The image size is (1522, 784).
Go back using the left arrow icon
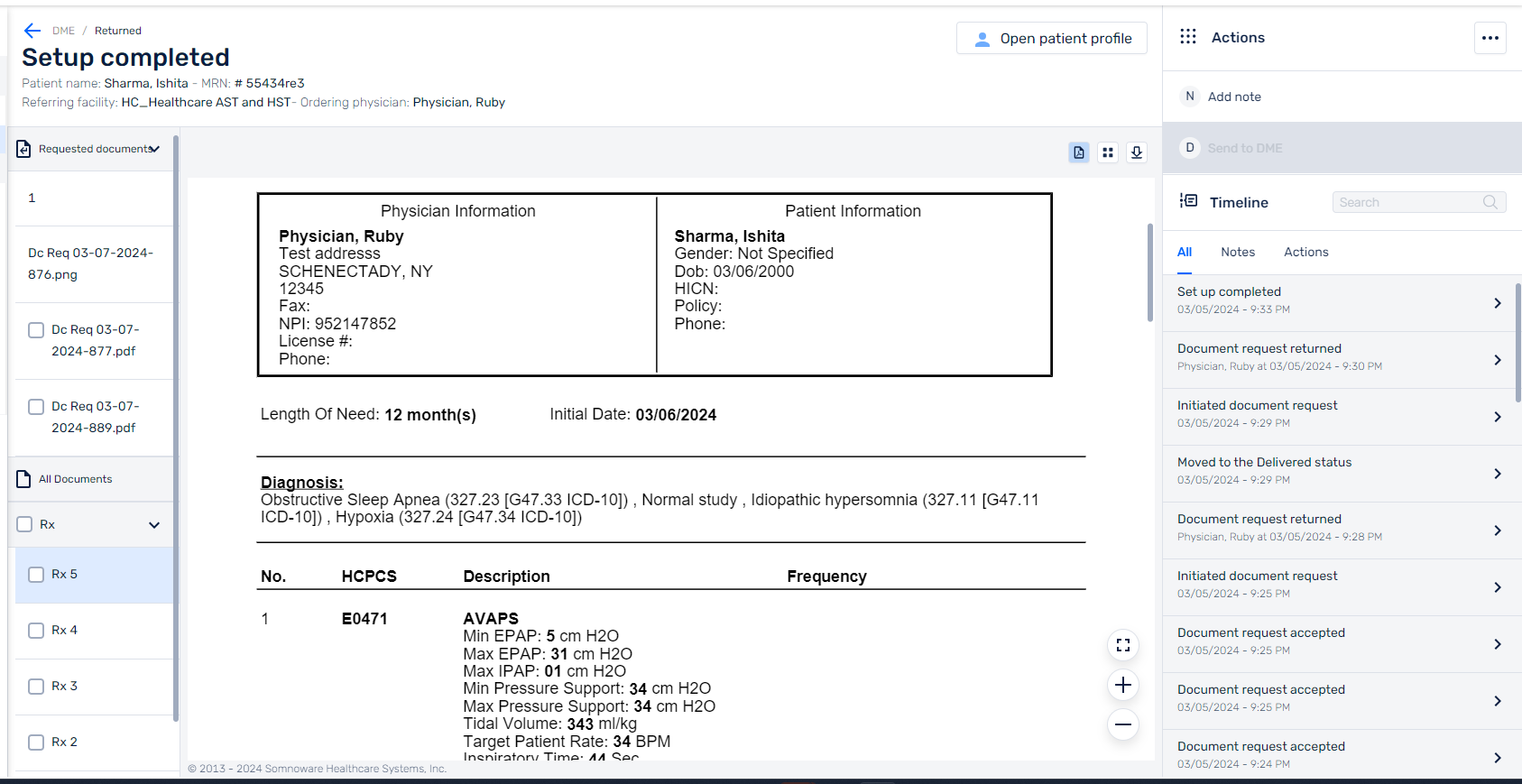pyautogui.click(x=32, y=31)
